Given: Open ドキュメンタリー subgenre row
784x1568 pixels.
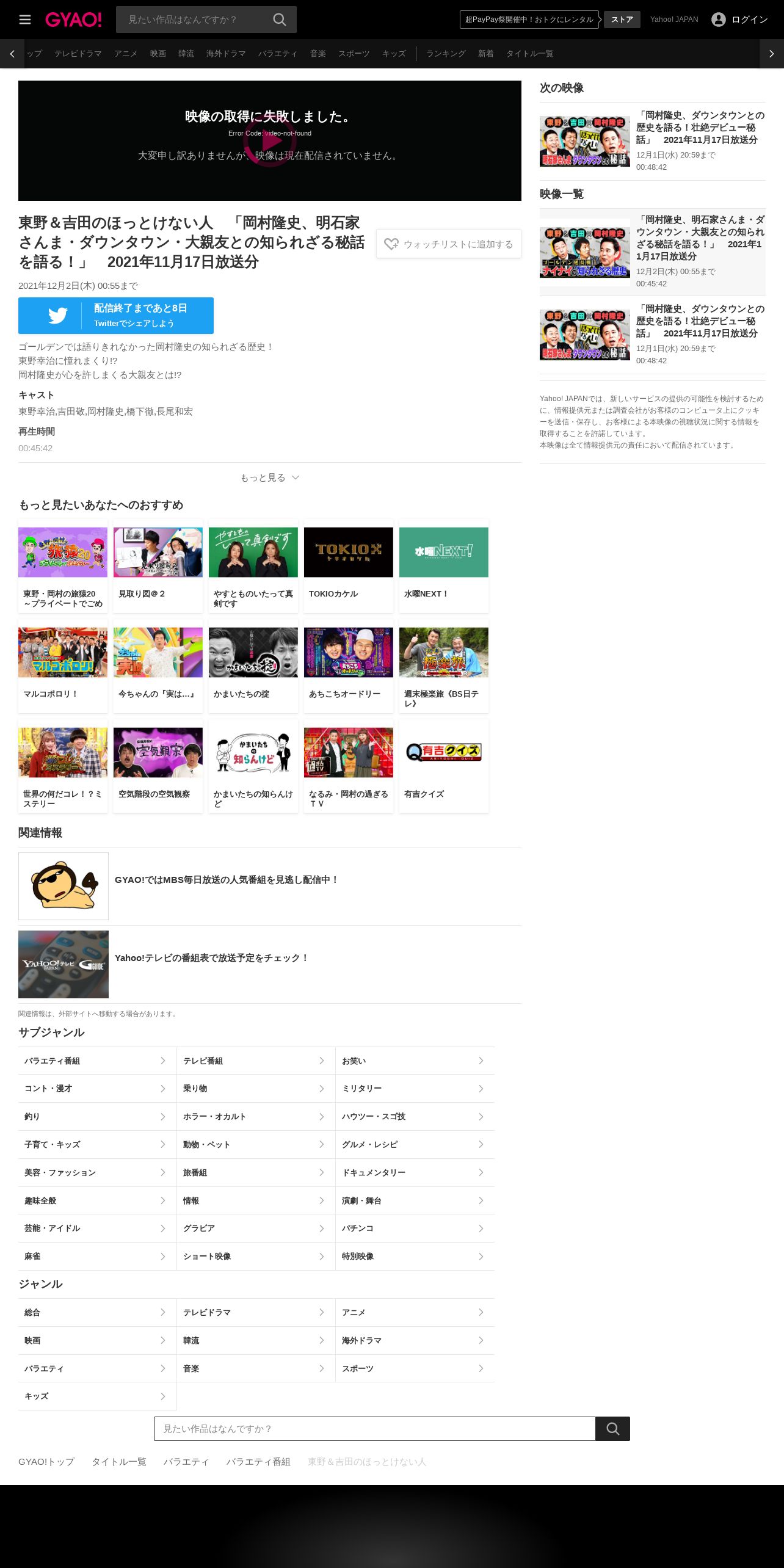Looking at the screenshot, I should click(415, 1172).
